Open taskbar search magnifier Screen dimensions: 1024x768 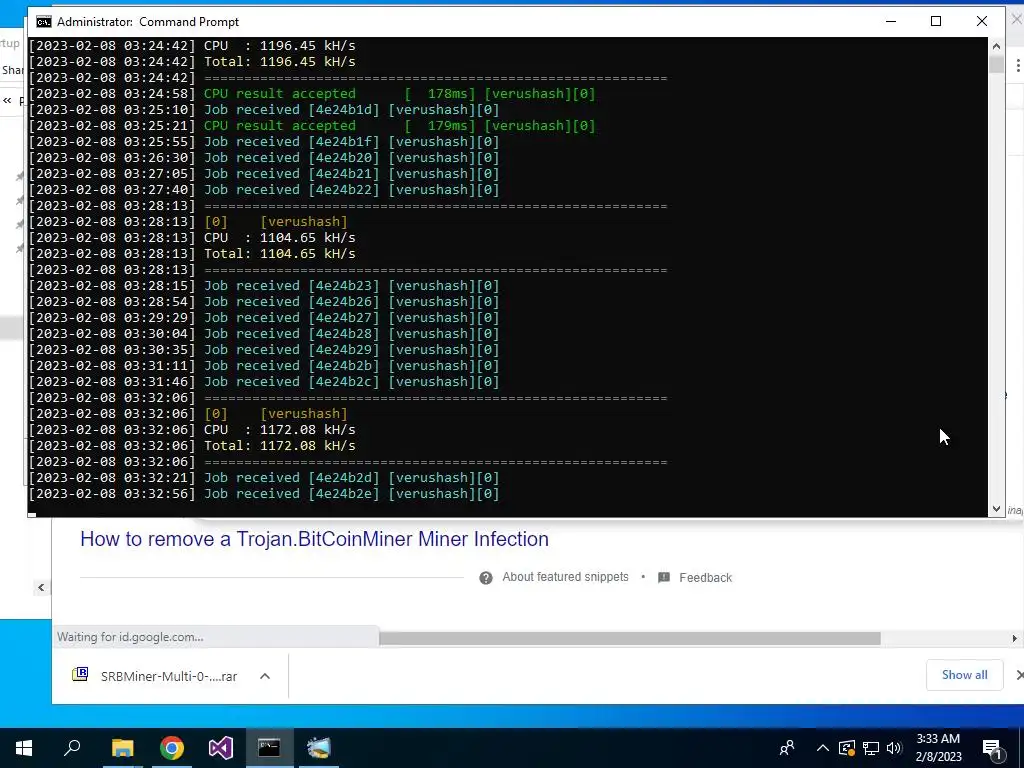pyautogui.click(x=72, y=748)
